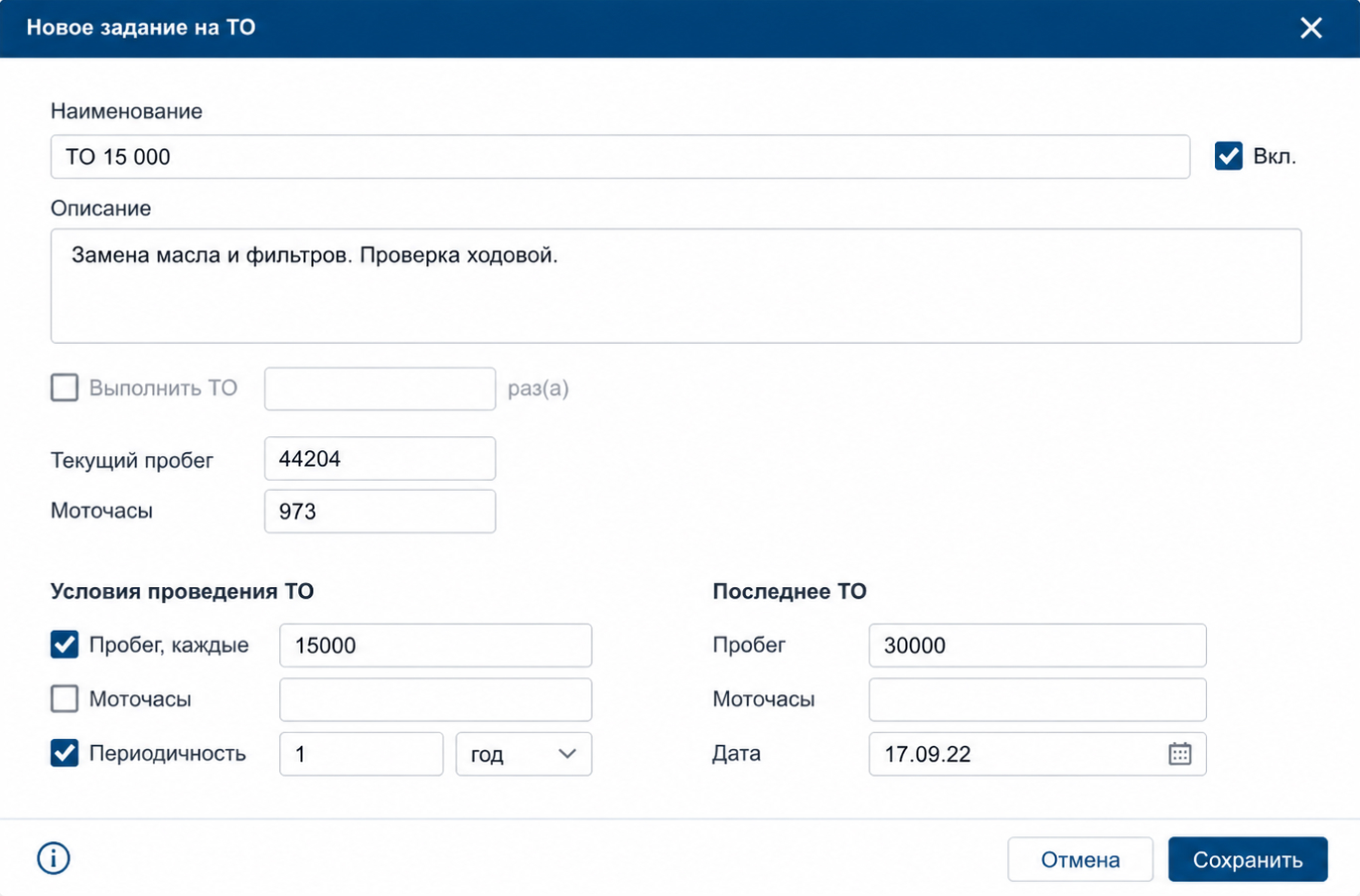This screenshot has height=896, width=1360.
Task: Click the Описание label
Action: 101,209
